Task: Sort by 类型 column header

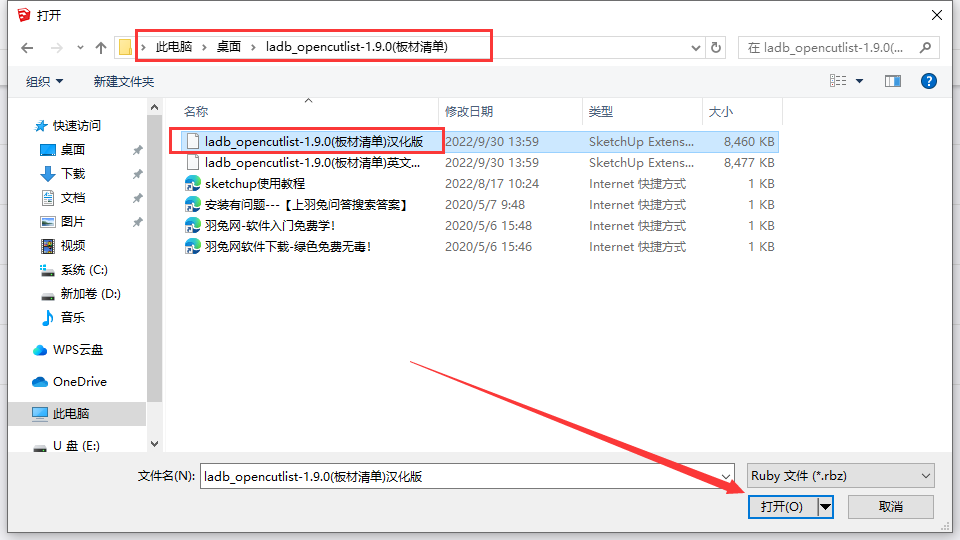Action: [601, 111]
